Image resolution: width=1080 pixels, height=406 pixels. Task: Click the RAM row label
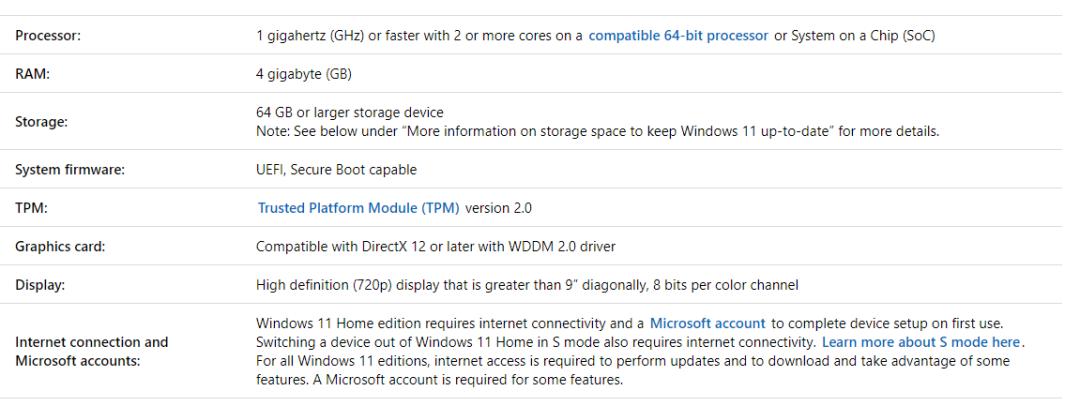[26, 73]
